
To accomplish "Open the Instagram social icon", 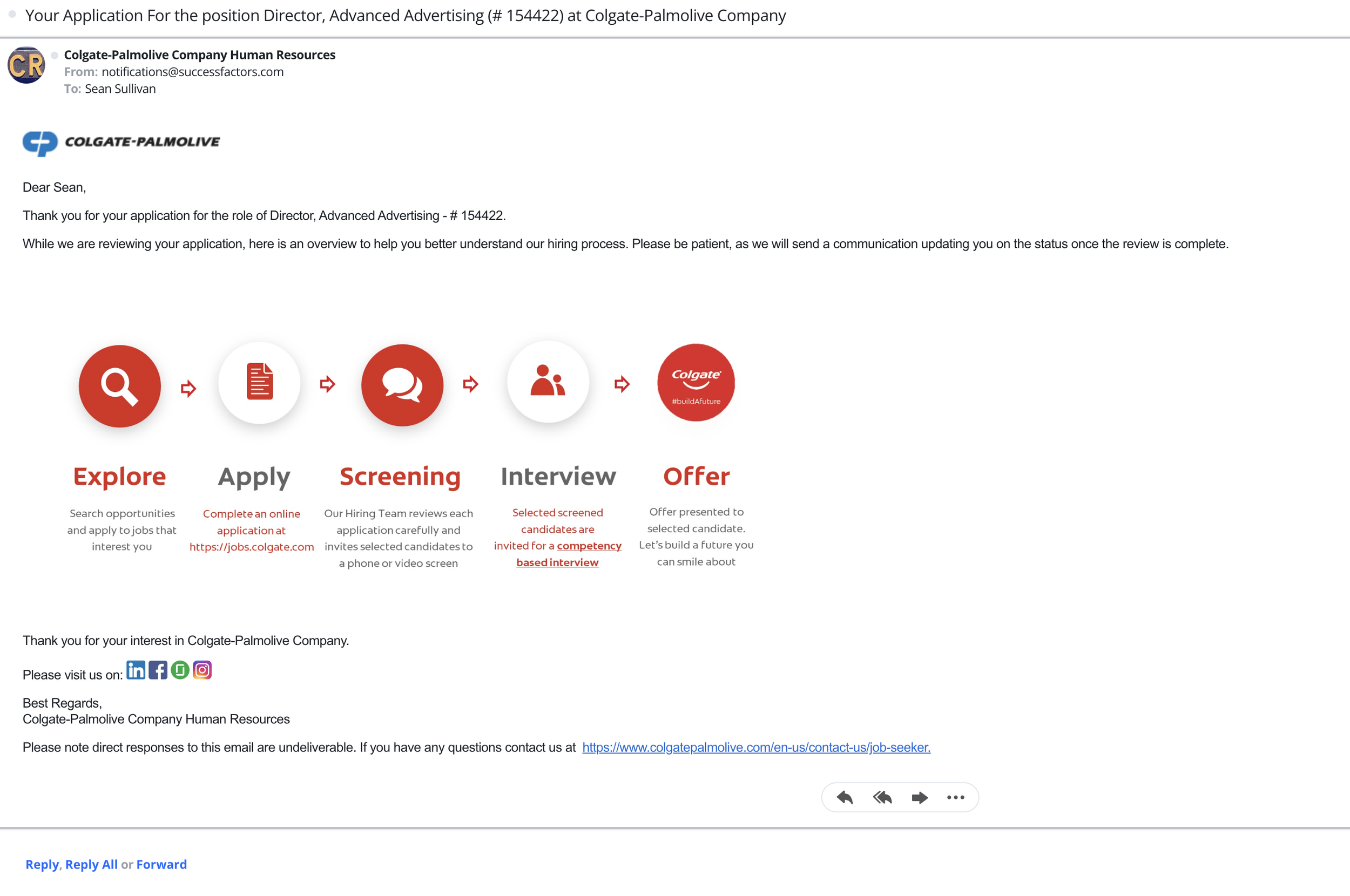I will point(202,670).
